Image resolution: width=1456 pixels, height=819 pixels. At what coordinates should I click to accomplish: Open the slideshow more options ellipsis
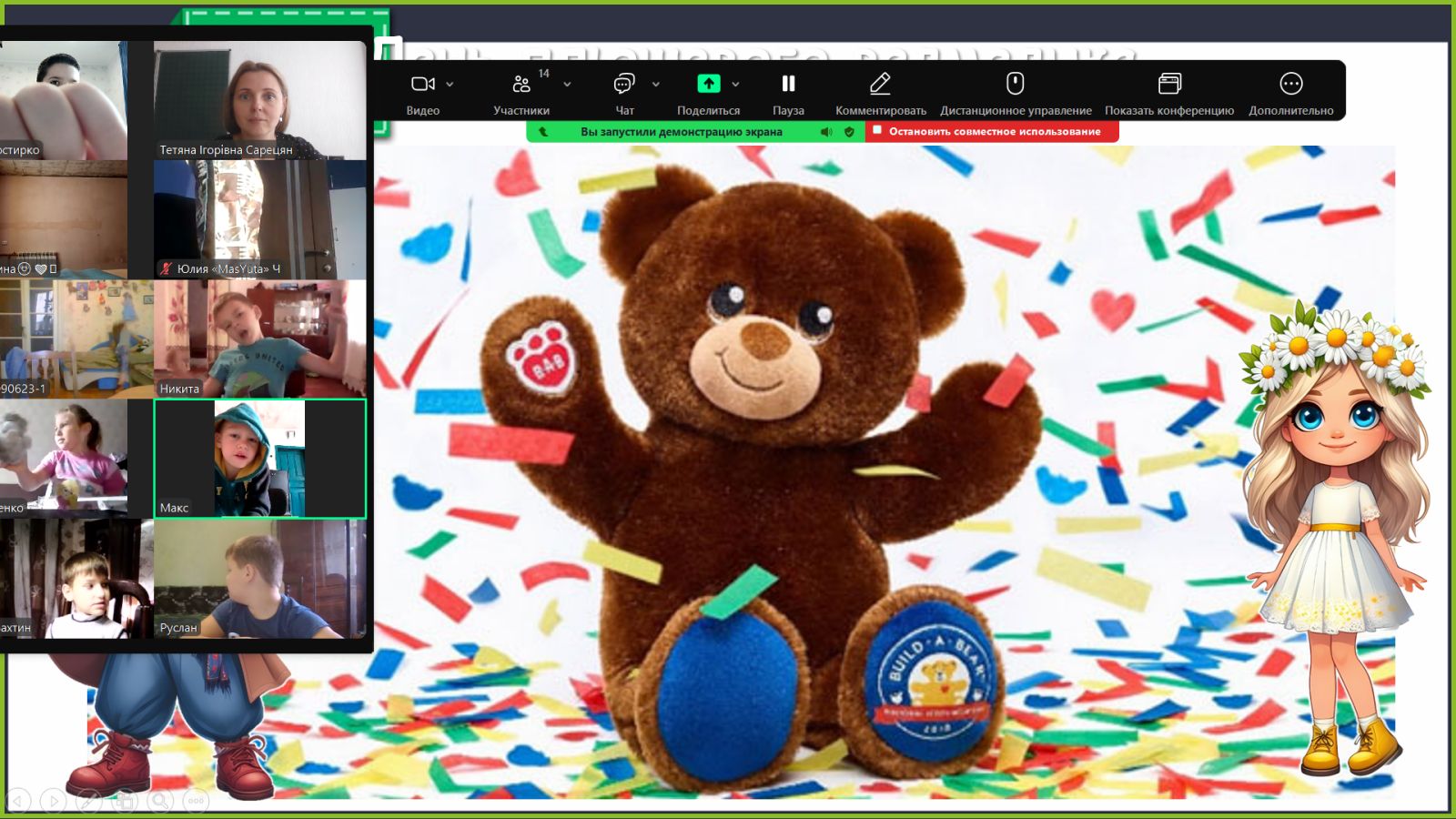coord(195,801)
